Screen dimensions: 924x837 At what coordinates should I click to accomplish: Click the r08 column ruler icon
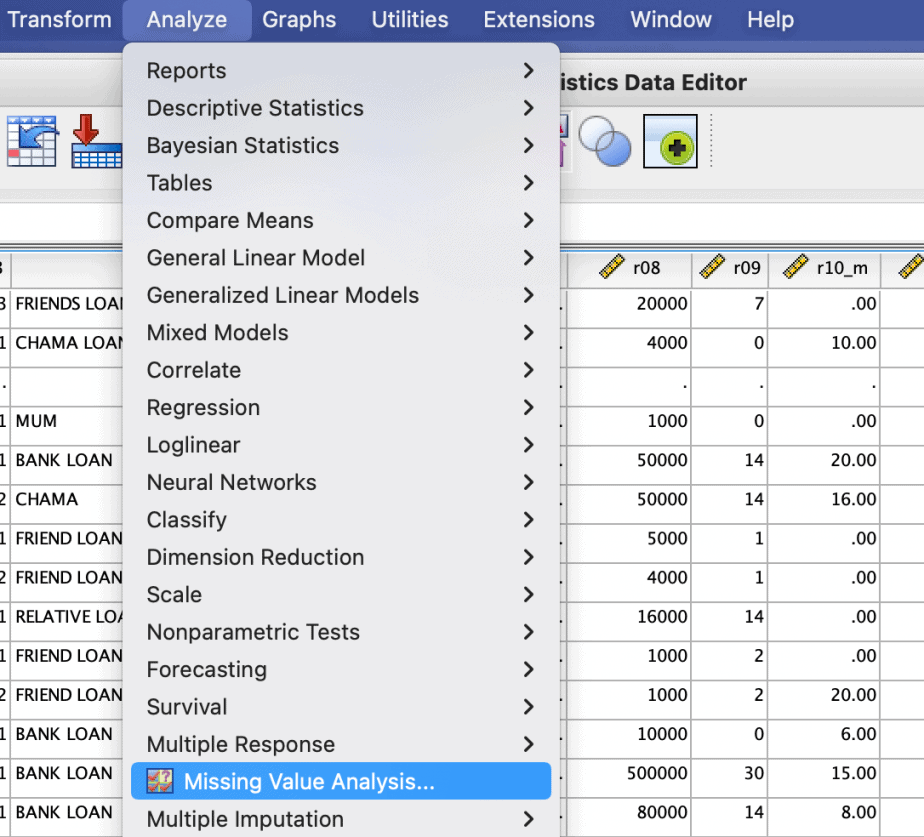pyautogui.click(x=612, y=266)
